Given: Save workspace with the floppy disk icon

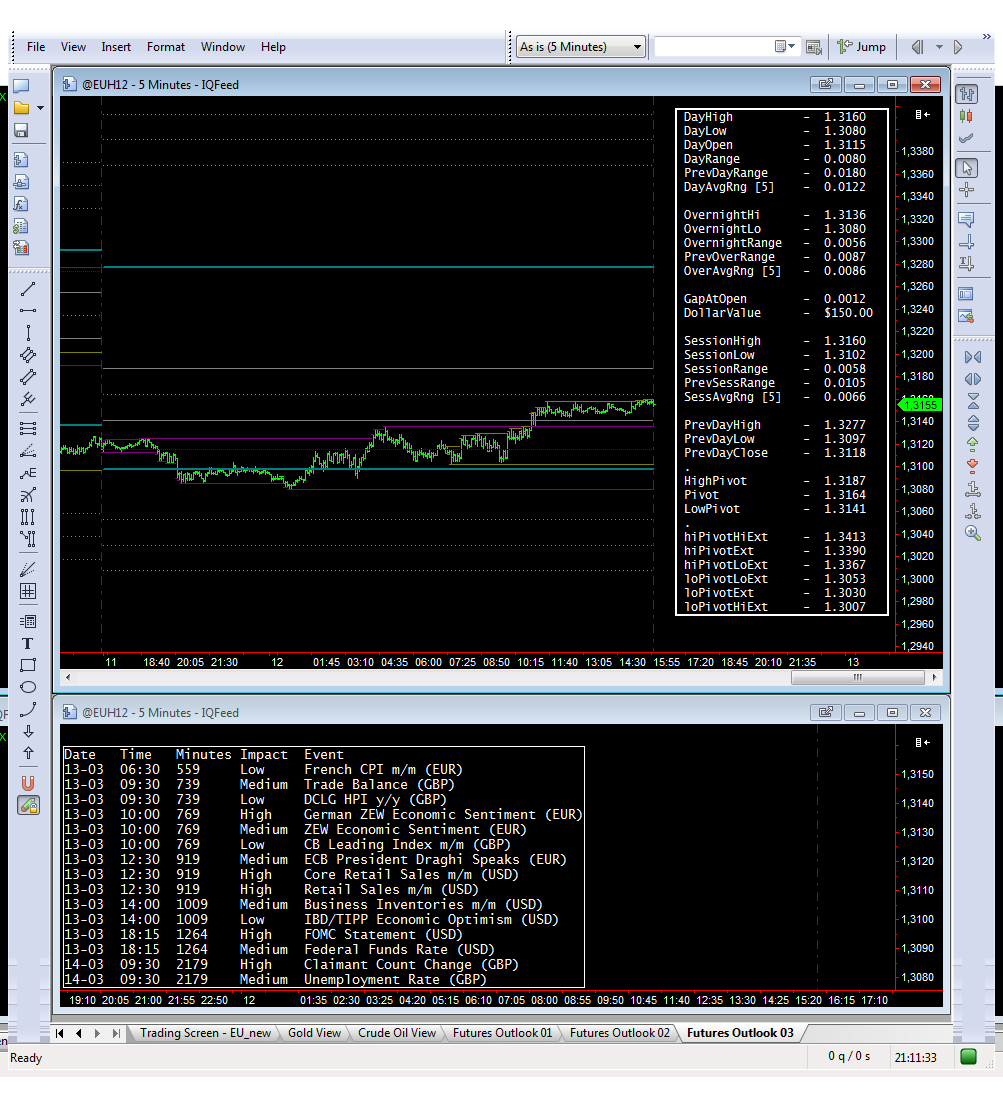Looking at the screenshot, I should [21, 131].
